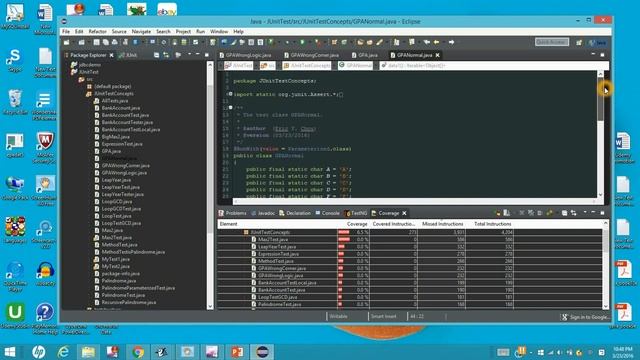Select the Java perspective button
This screenshot has width=640, height=360.
[598, 42]
